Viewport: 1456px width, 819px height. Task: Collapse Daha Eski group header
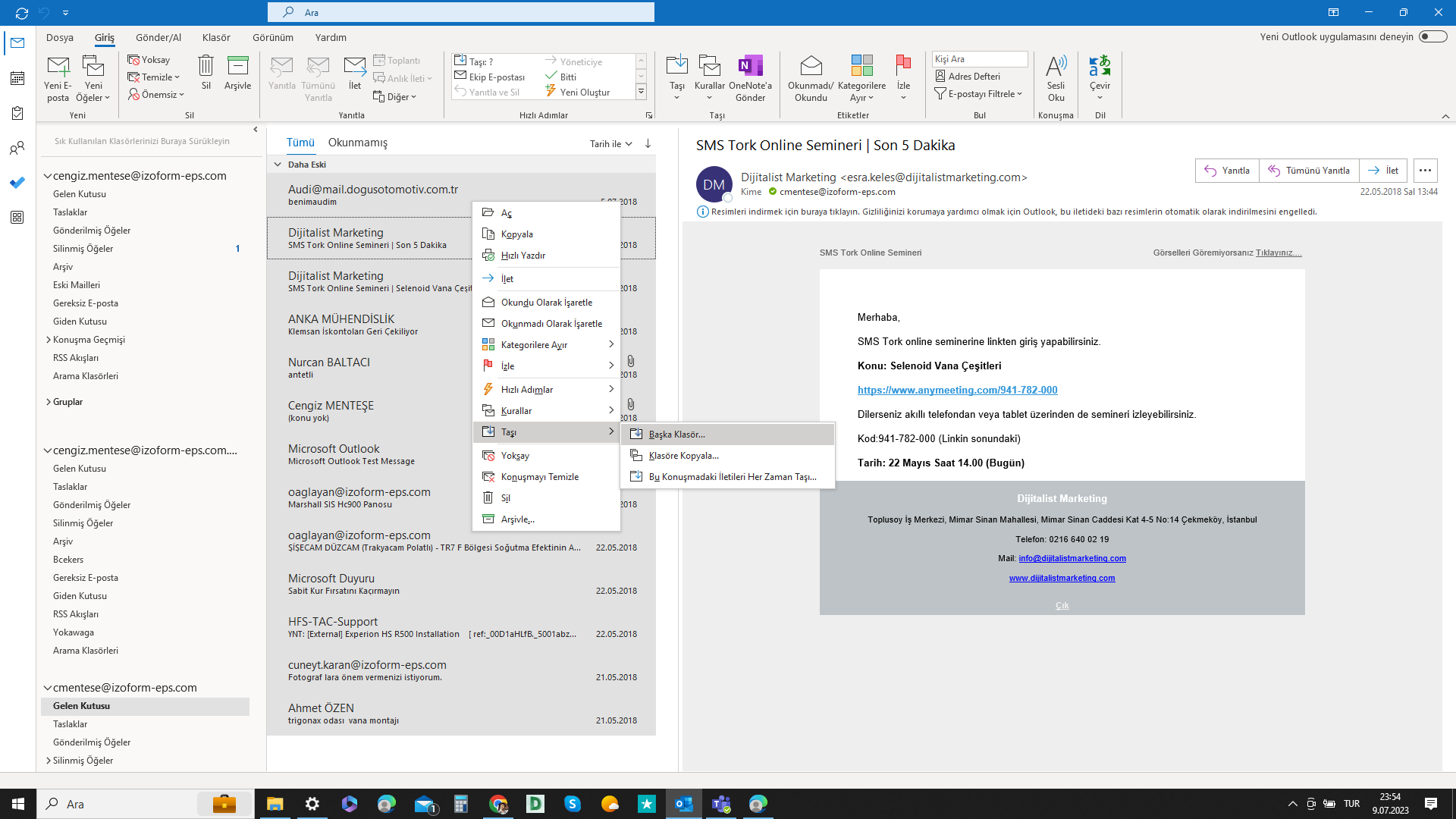[x=278, y=165]
